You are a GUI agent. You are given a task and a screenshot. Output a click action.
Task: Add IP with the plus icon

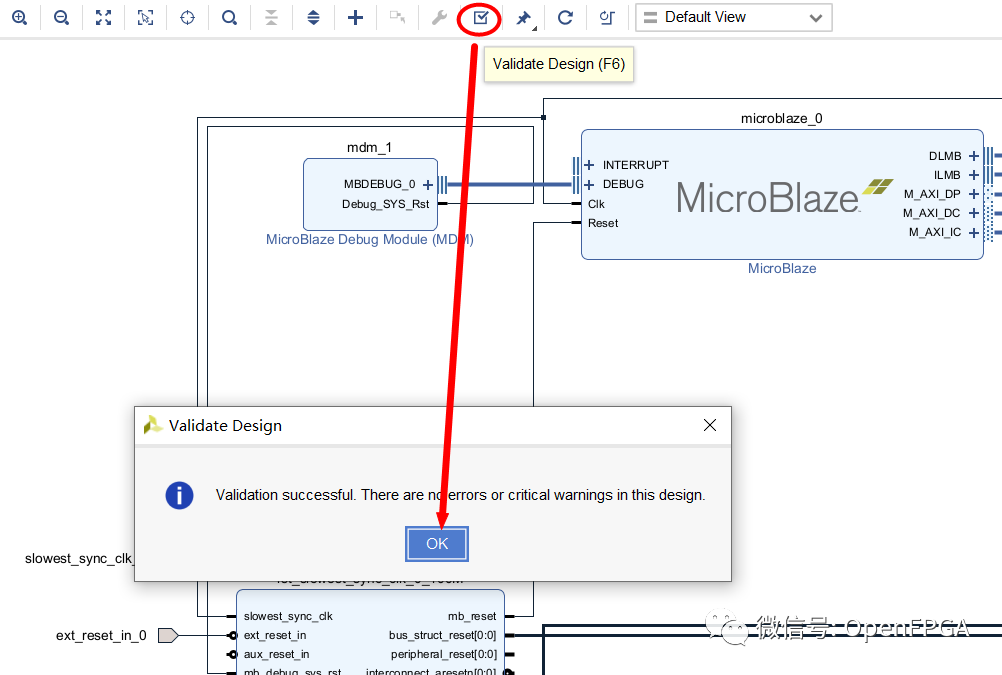pyautogui.click(x=355, y=17)
